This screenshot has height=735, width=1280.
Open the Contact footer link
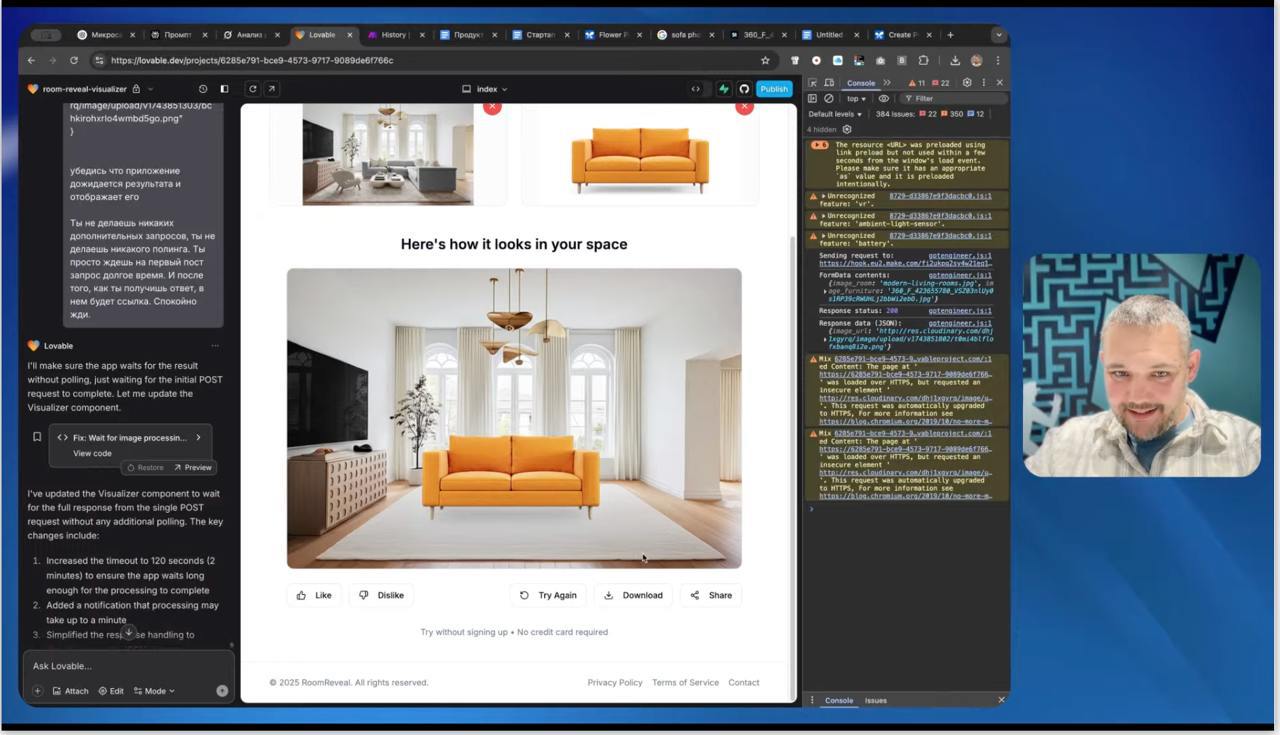pos(744,683)
